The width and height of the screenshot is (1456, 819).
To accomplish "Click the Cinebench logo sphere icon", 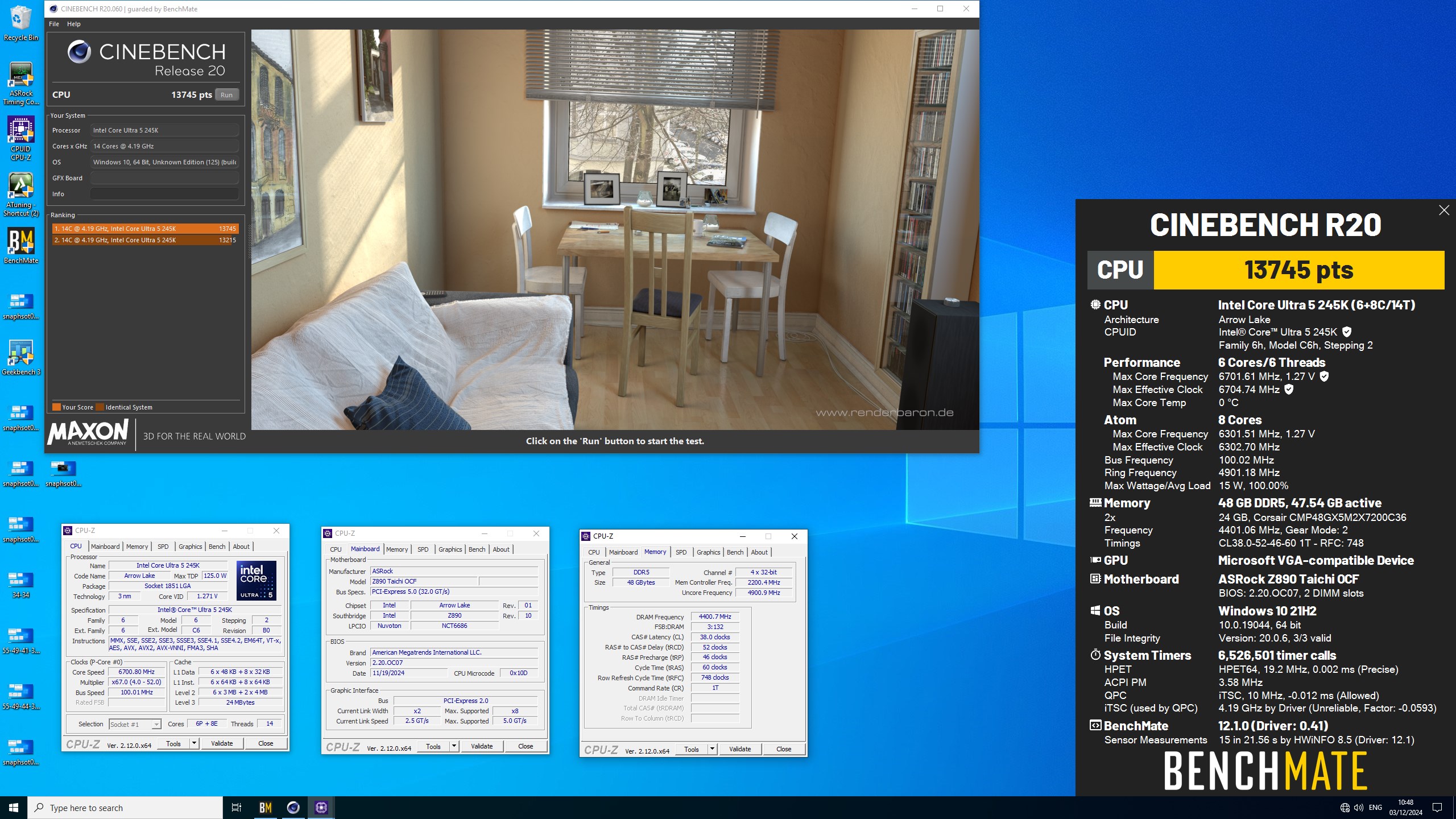I will click(79, 52).
